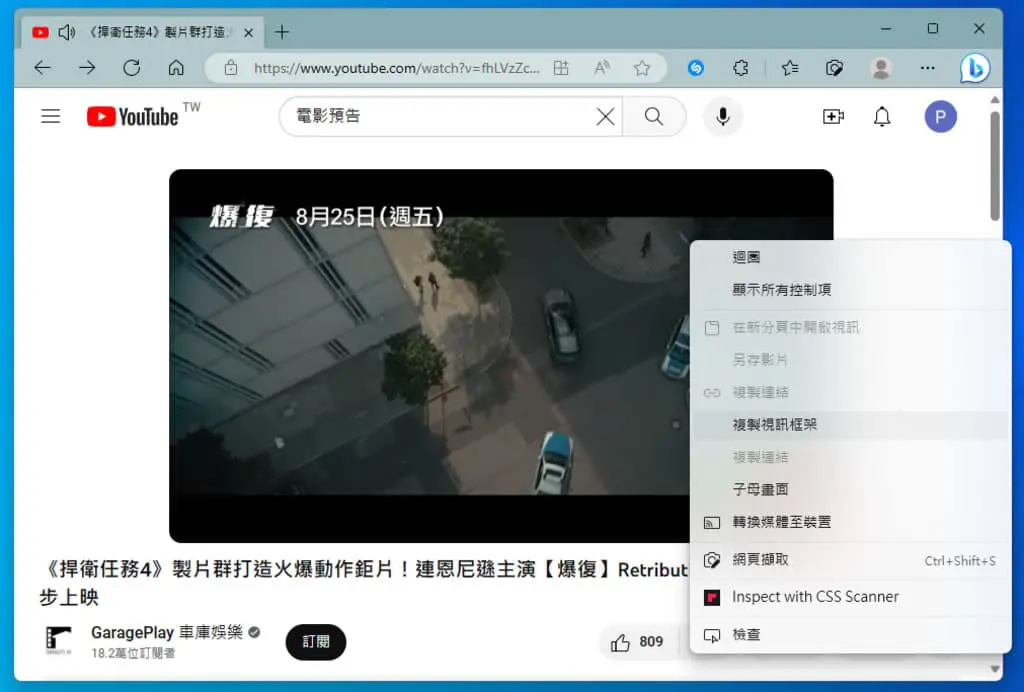The width and height of the screenshot is (1024, 692).
Task: Clear the search box with the X icon
Action: click(605, 117)
